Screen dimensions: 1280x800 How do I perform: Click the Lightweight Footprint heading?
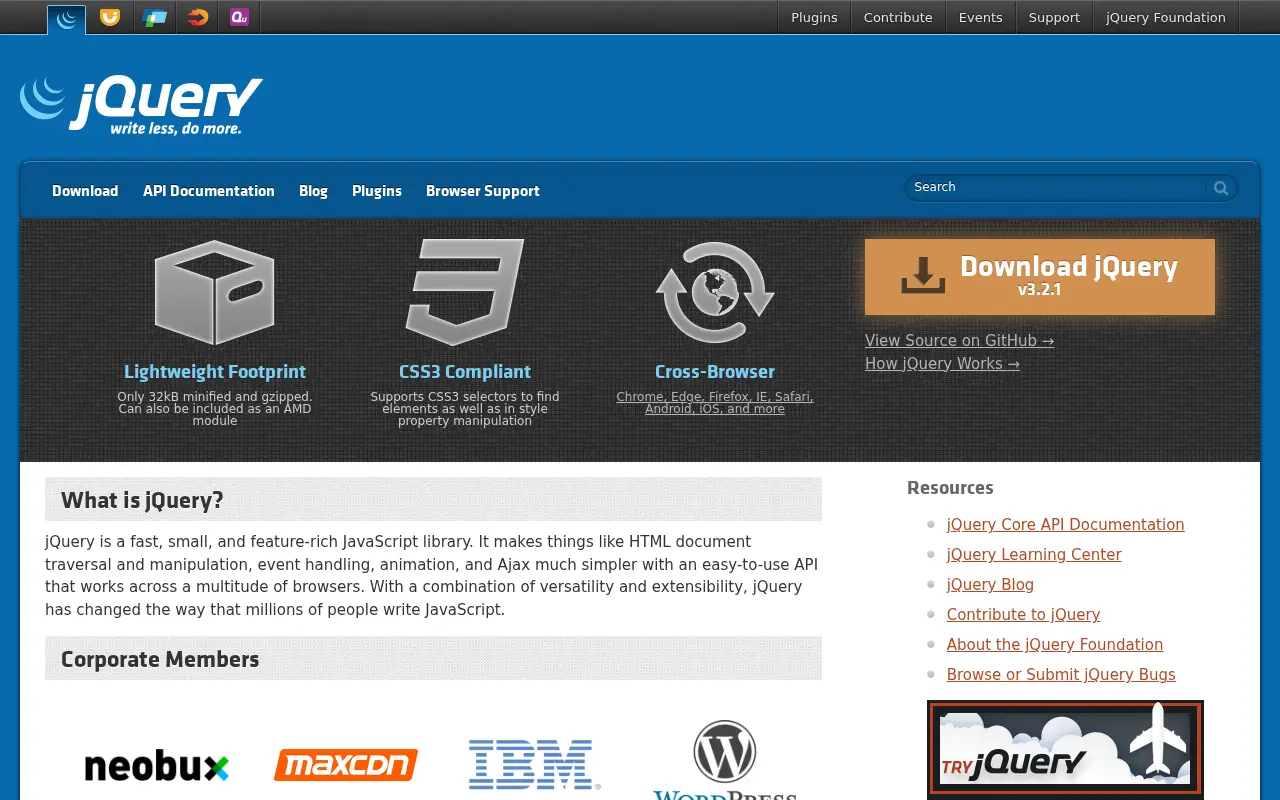(x=215, y=372)
